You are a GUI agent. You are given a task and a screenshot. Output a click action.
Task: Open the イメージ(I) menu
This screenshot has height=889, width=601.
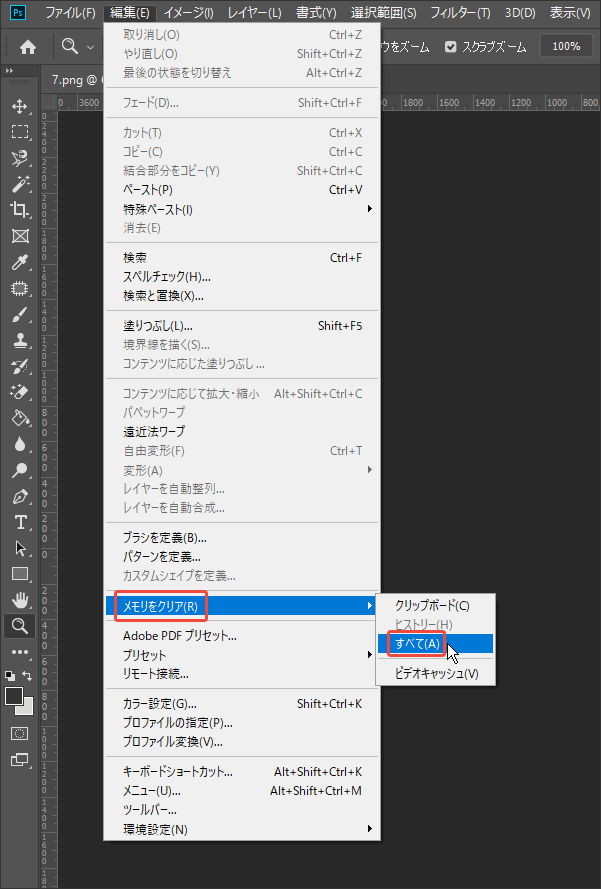coord(188,12)
